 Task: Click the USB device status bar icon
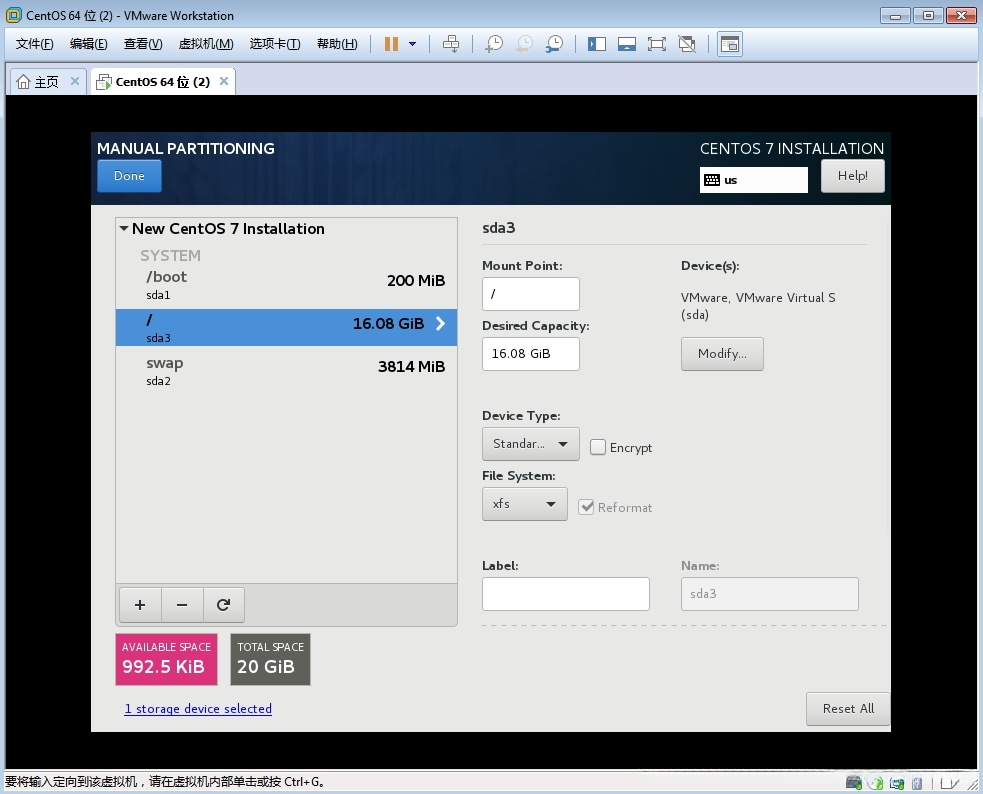[x=917, y=783]
